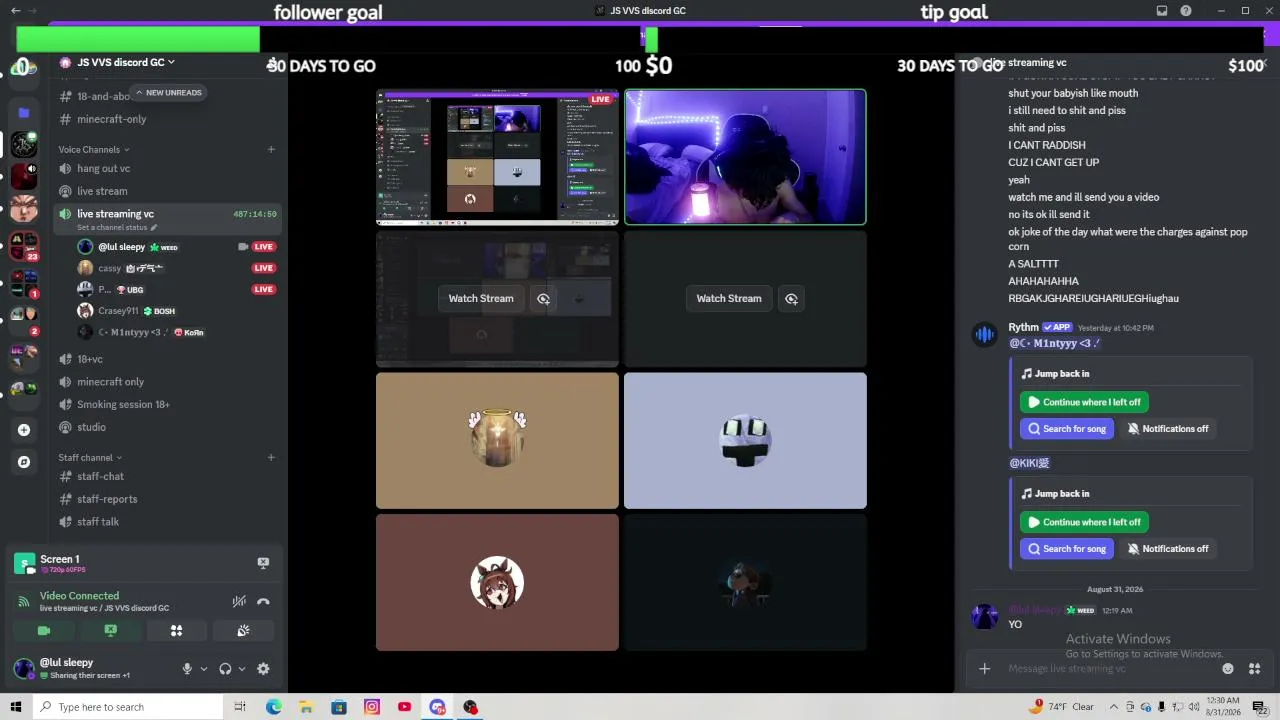Open apps launcher in the chat box

1255,669
